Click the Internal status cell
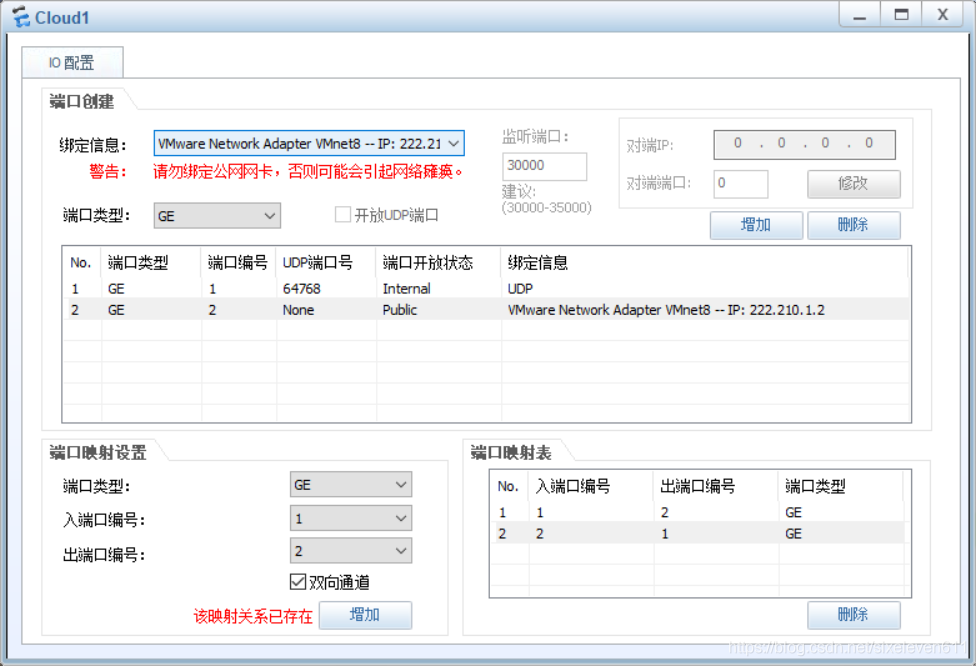976x666 pixels. 406,289
